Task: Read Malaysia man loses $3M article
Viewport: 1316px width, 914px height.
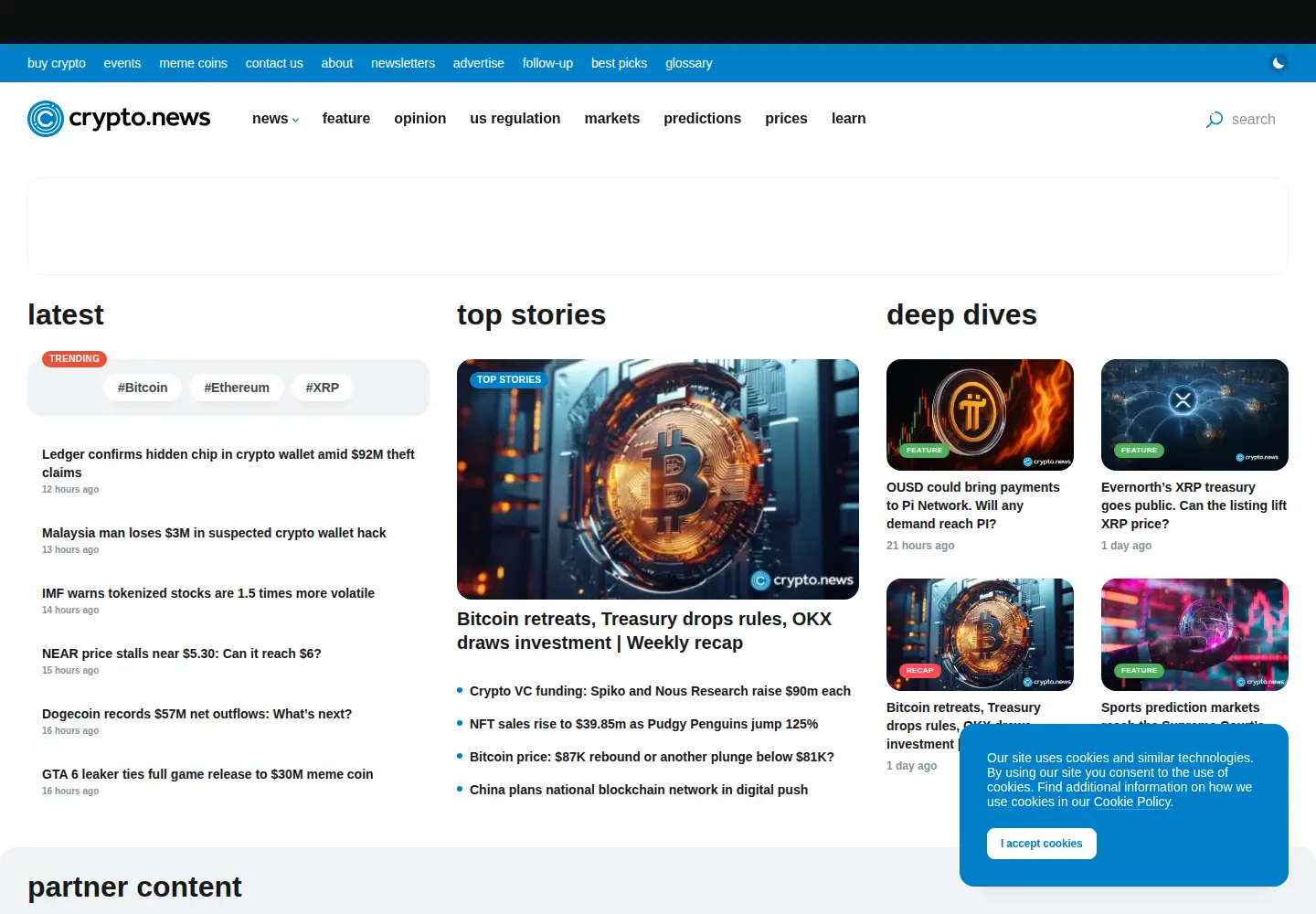Action: click(x=214, y=533)
